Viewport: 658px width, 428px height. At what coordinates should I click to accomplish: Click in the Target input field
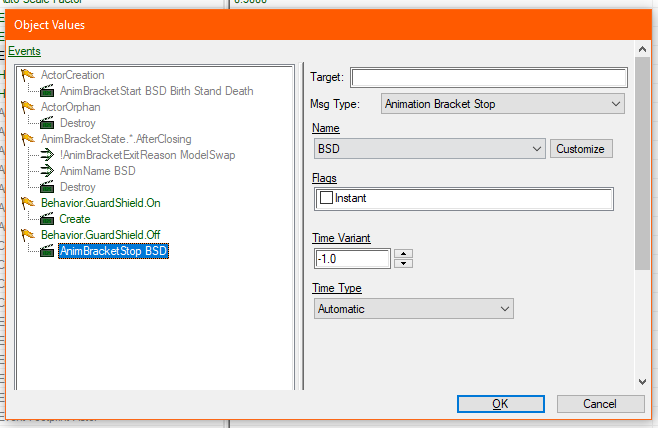click(x=489, y=78)
